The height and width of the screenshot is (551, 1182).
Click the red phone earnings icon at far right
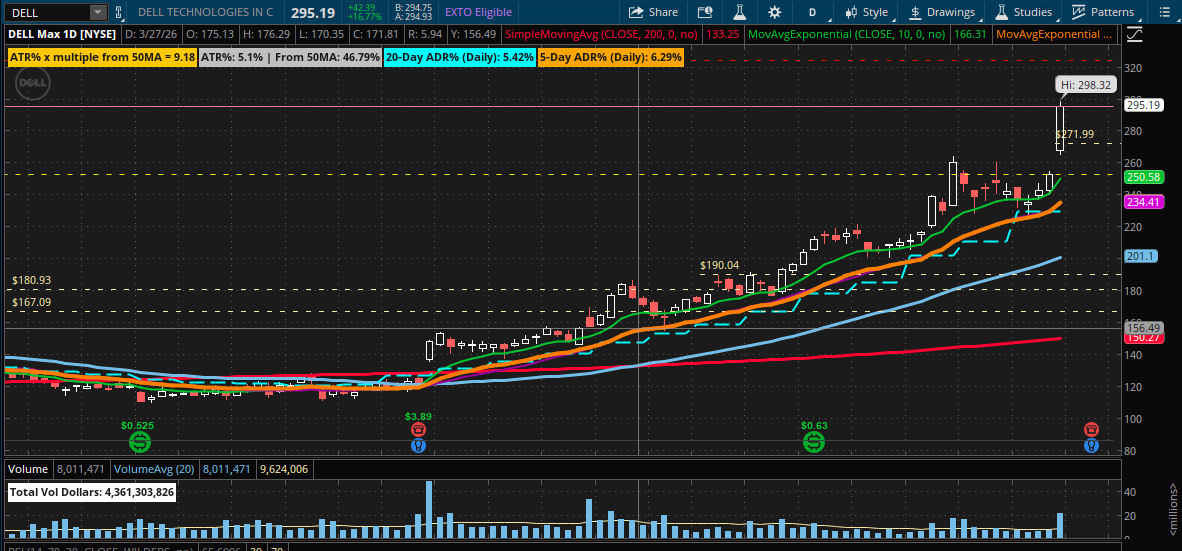coord(1091,430)
